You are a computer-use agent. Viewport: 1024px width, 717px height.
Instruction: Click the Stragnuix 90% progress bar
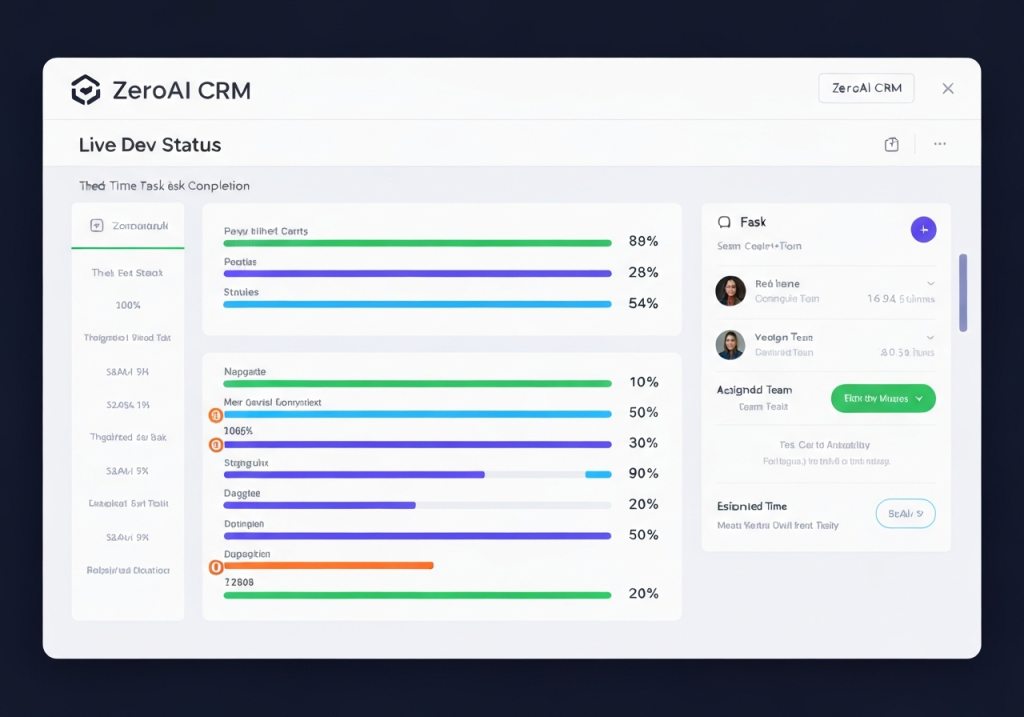[417, 475]
